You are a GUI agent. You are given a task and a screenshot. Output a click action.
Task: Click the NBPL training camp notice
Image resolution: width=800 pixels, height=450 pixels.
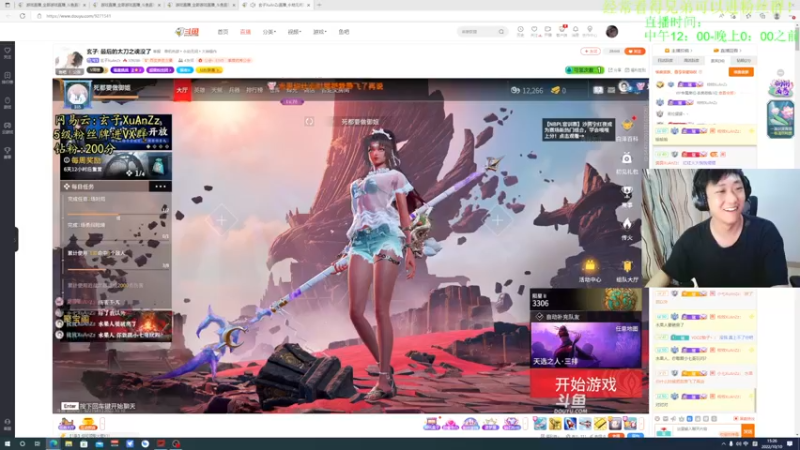point(579,130)
